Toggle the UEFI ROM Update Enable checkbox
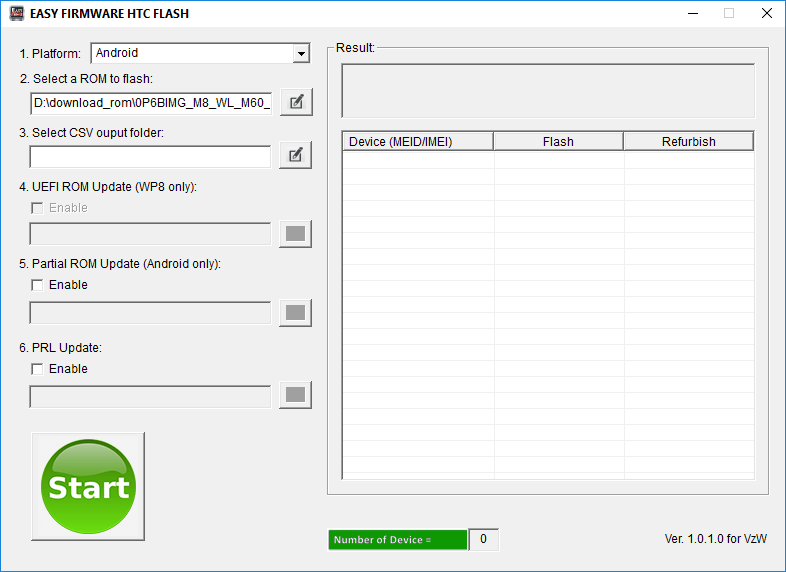 pyautogui.click(x=37, y=208)
